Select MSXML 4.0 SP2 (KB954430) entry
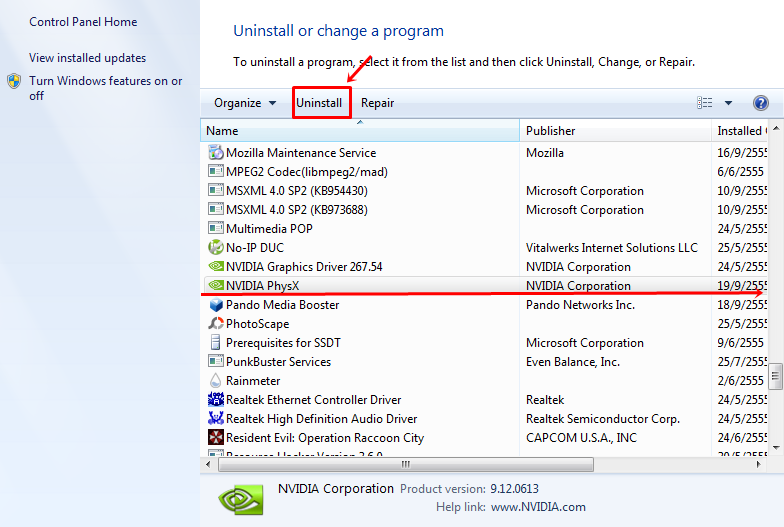The image size is (784, 527). 296,190
